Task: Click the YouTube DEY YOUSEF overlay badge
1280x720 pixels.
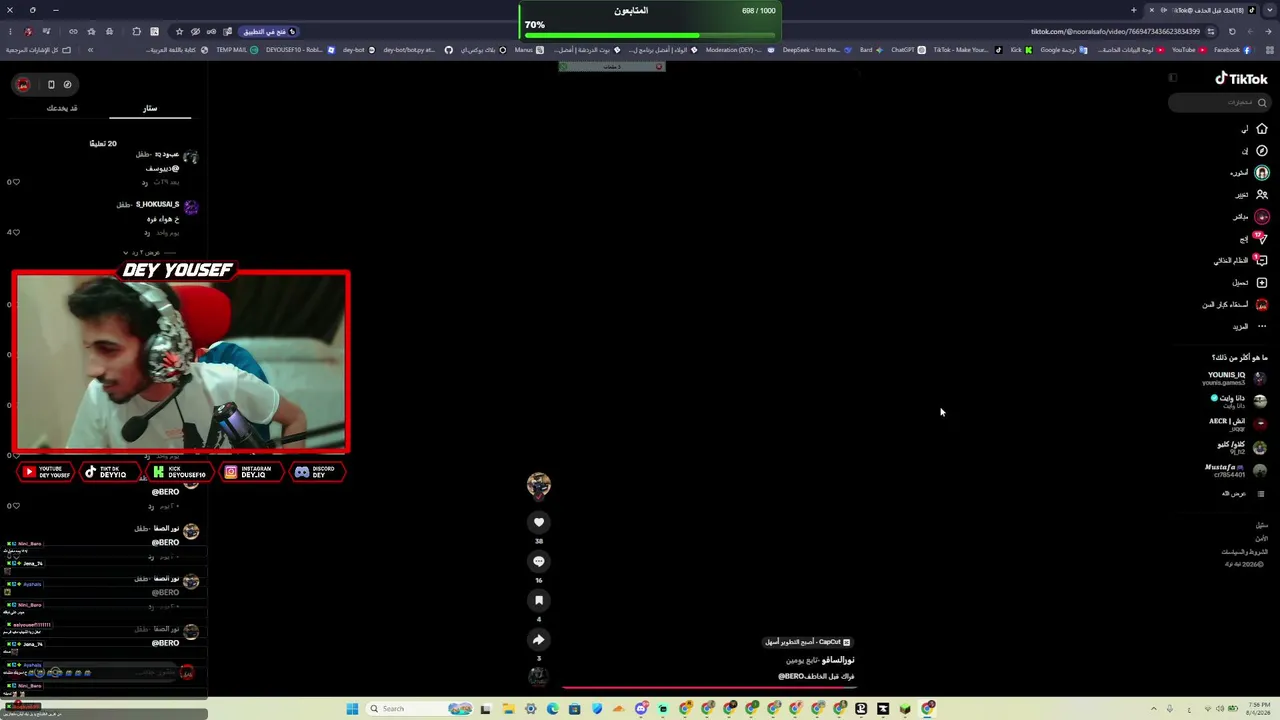Action: (x=46, y=472)
